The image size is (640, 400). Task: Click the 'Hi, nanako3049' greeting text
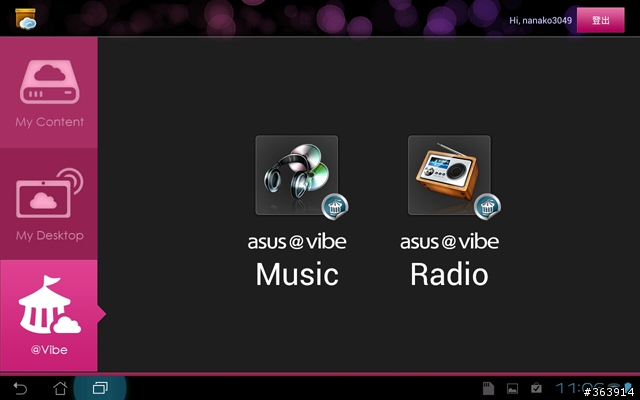click(540, 20)
